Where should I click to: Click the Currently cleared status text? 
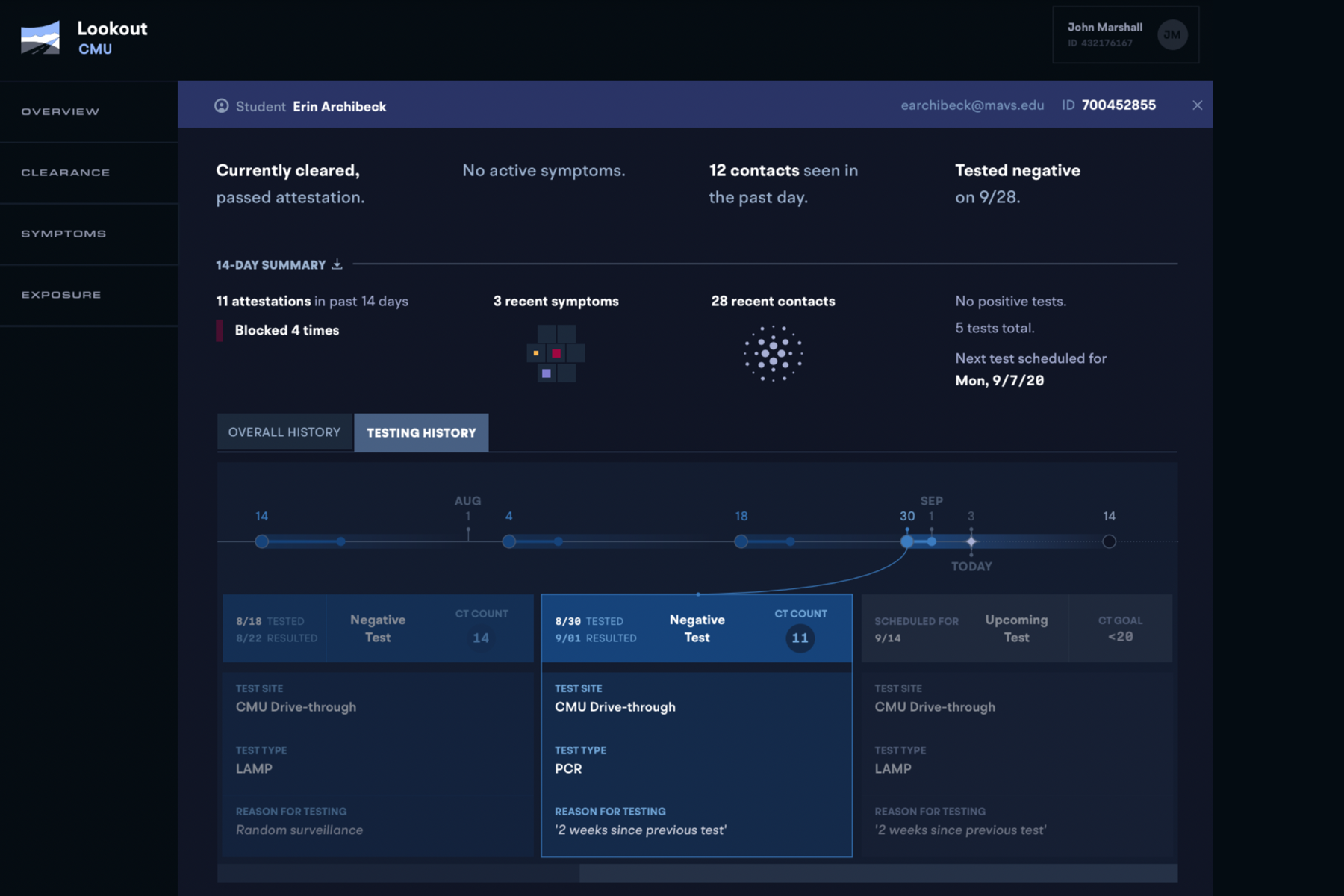[290, 184]
